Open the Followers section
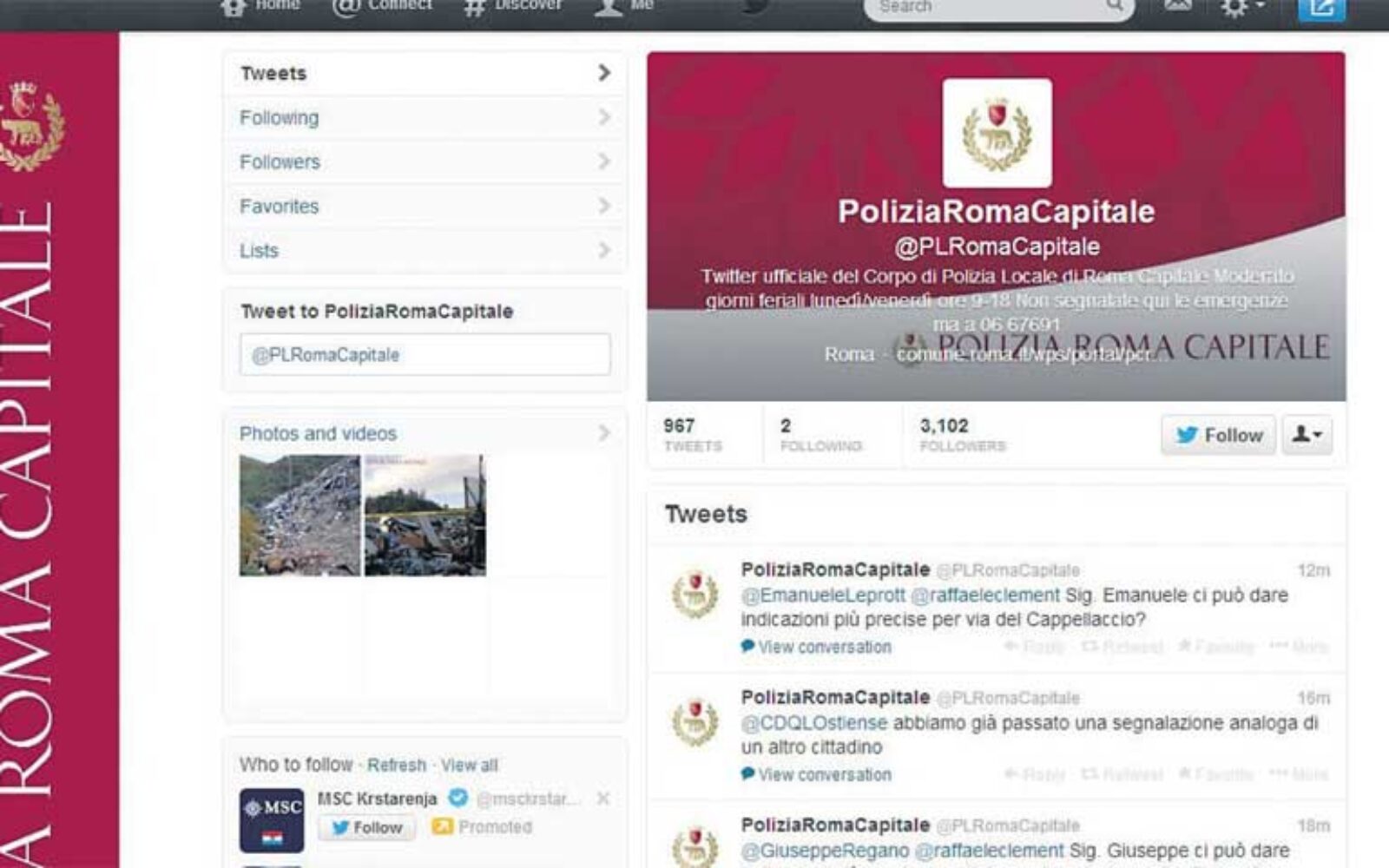 [425, 161]
